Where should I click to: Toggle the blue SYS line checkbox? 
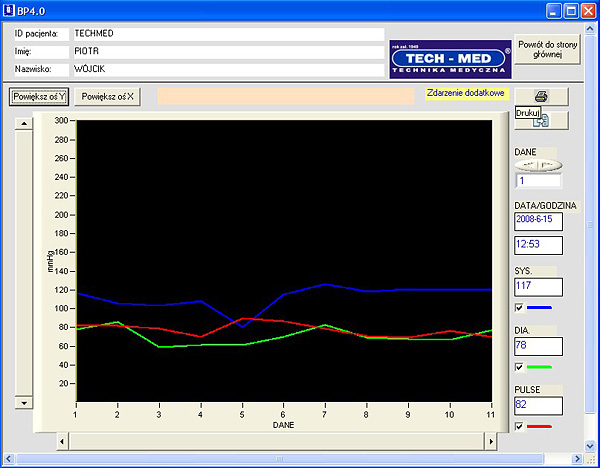(x=519, y=308)
